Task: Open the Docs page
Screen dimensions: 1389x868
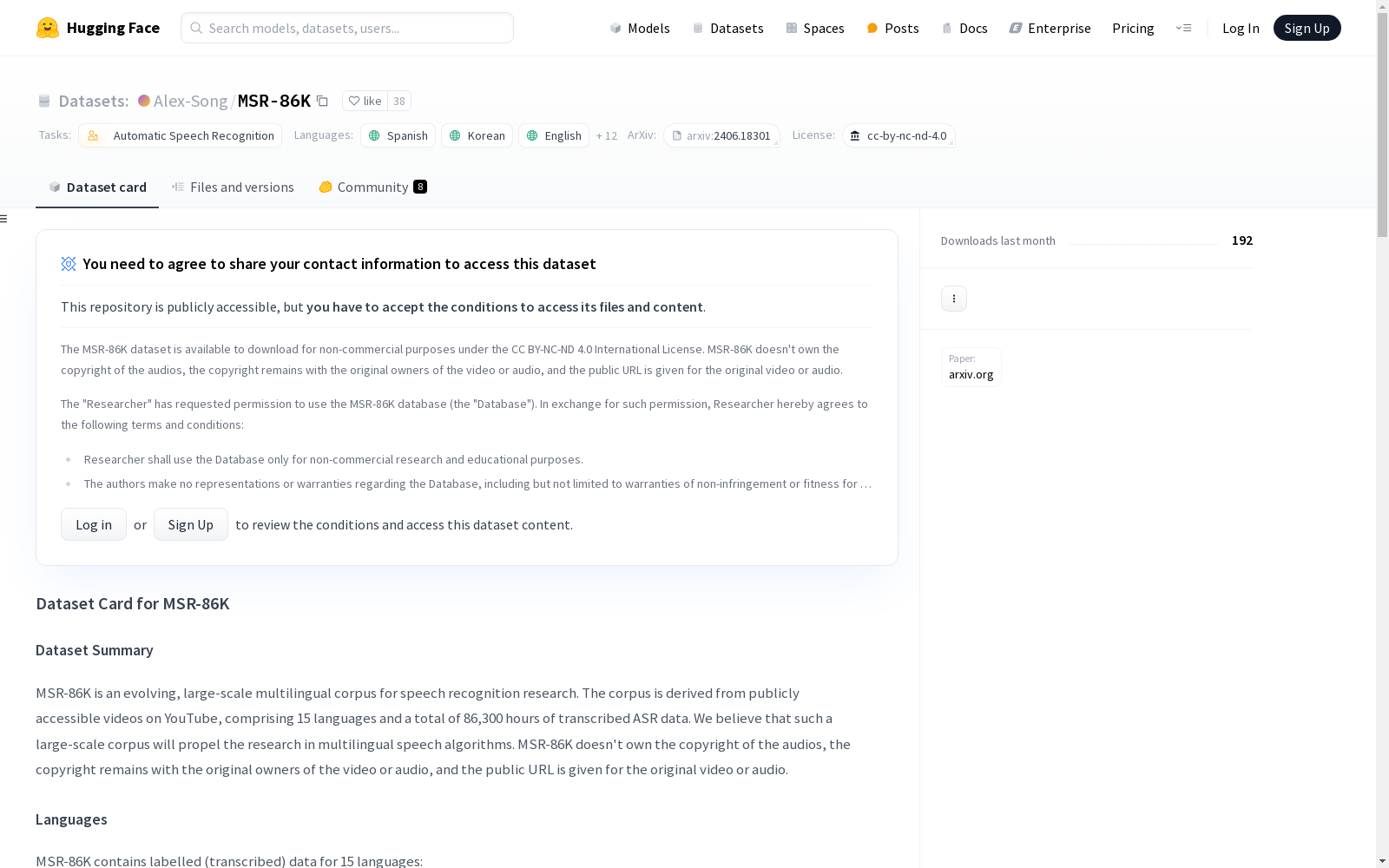Action: tap(964, 28)
